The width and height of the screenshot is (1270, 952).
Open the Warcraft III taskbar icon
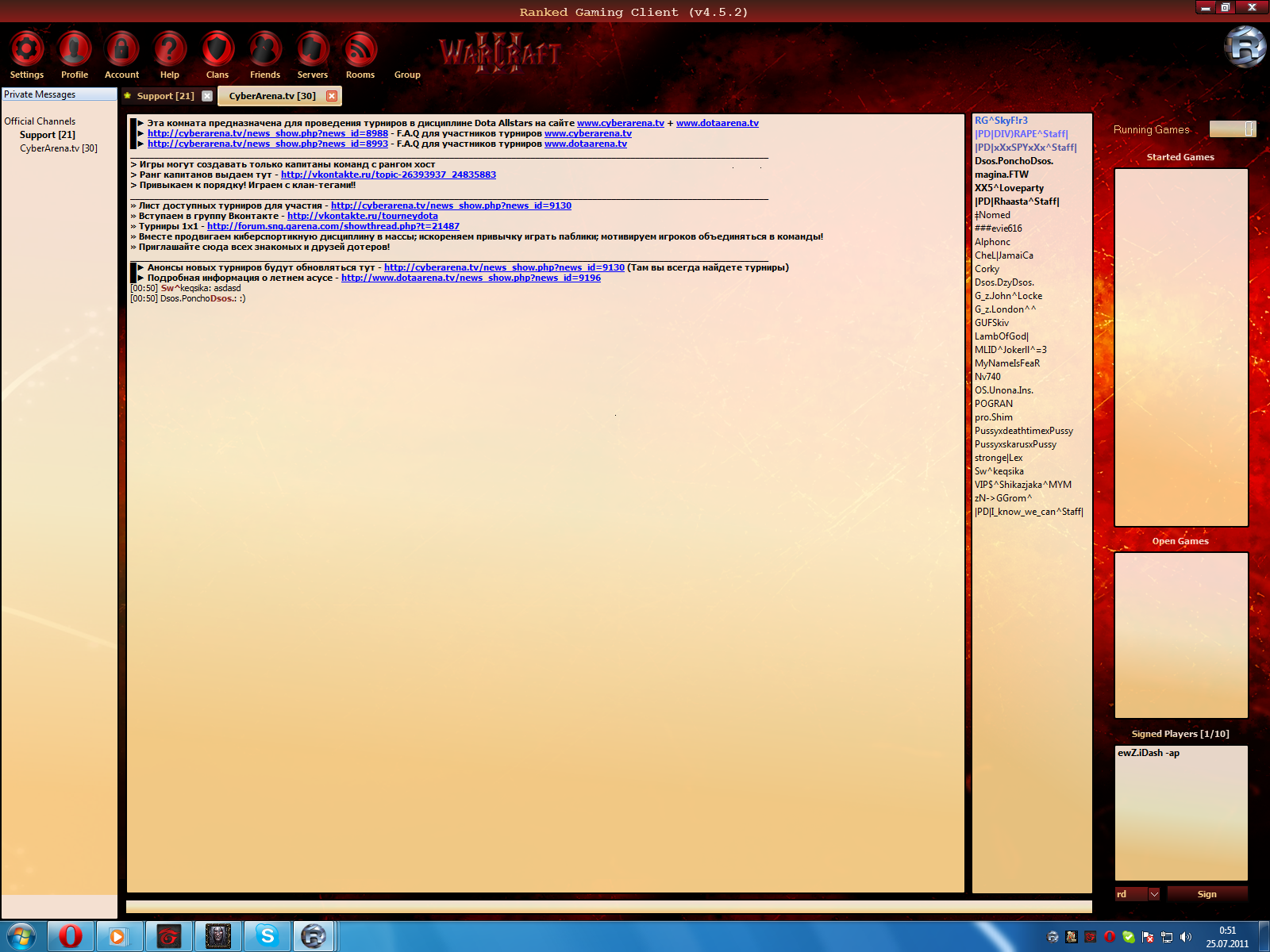pos(218,937)
